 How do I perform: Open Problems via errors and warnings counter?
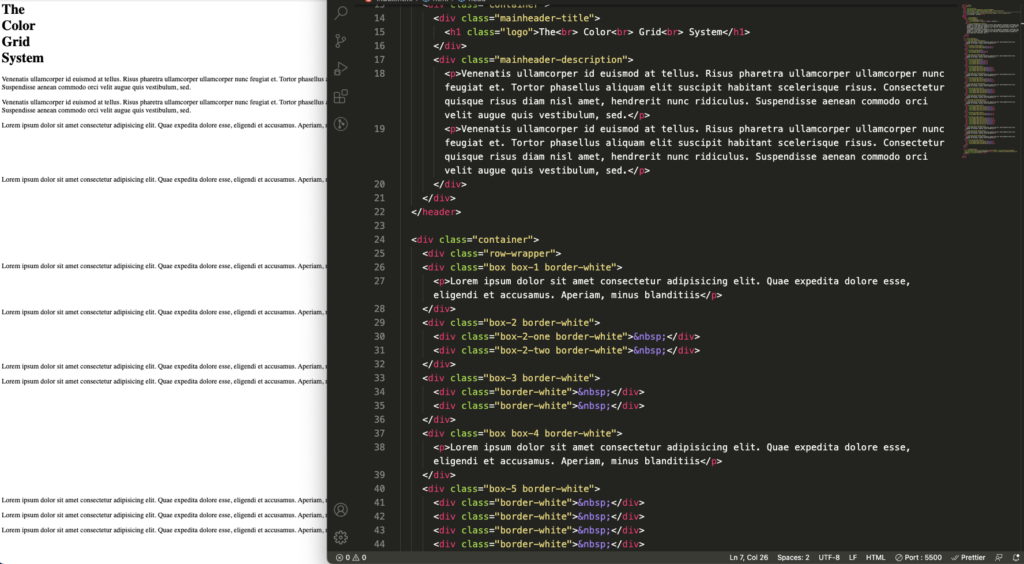click(x=351, y=557)
